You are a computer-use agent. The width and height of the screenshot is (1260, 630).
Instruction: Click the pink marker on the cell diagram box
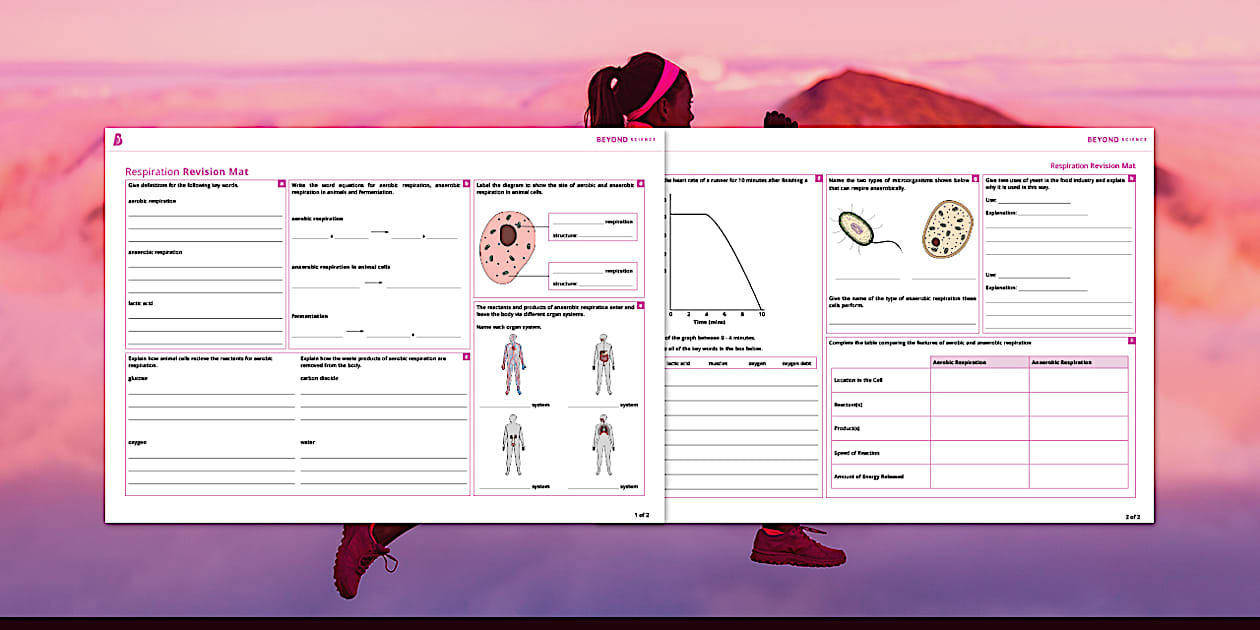pyautogui.click(x=640, y=182)
